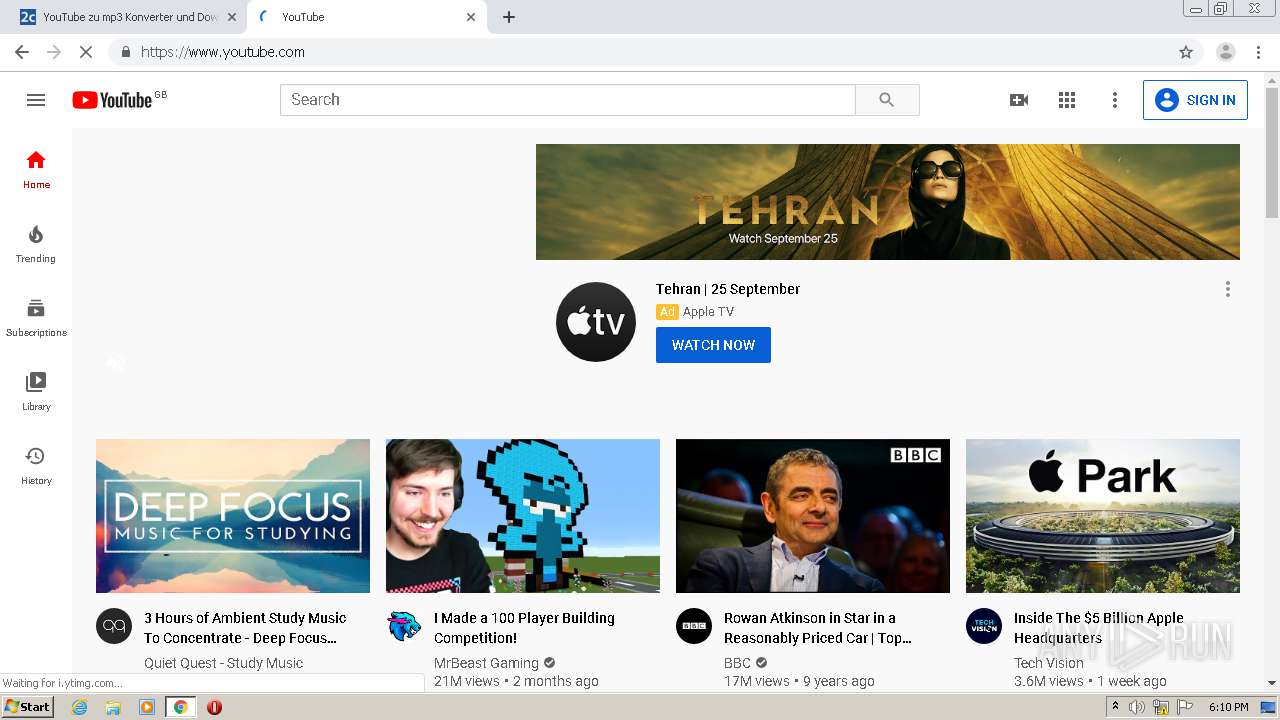
Task: Open the create video camera icon
Action: click(1019, 100)
